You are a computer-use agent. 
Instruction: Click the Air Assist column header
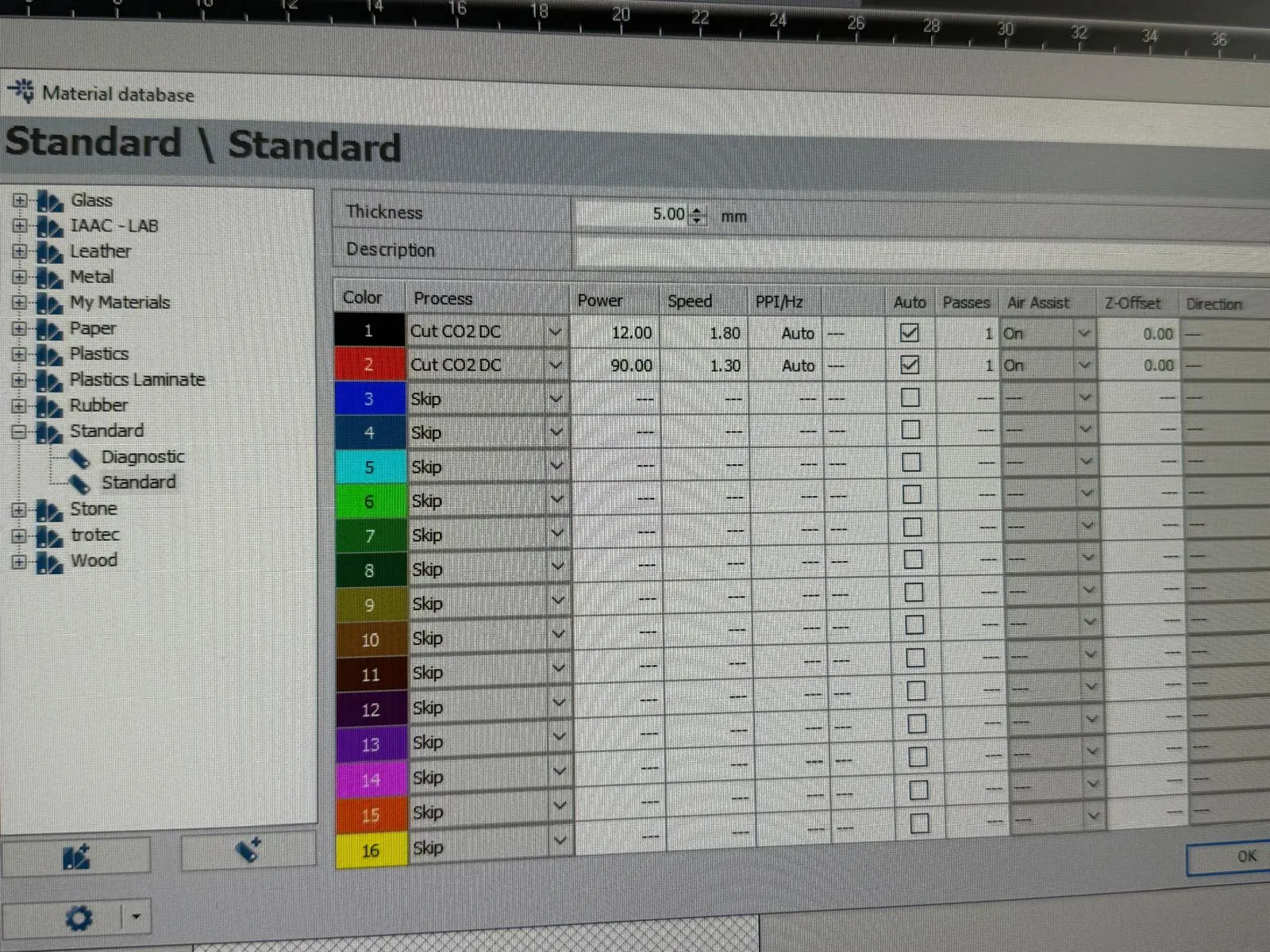1047,304
